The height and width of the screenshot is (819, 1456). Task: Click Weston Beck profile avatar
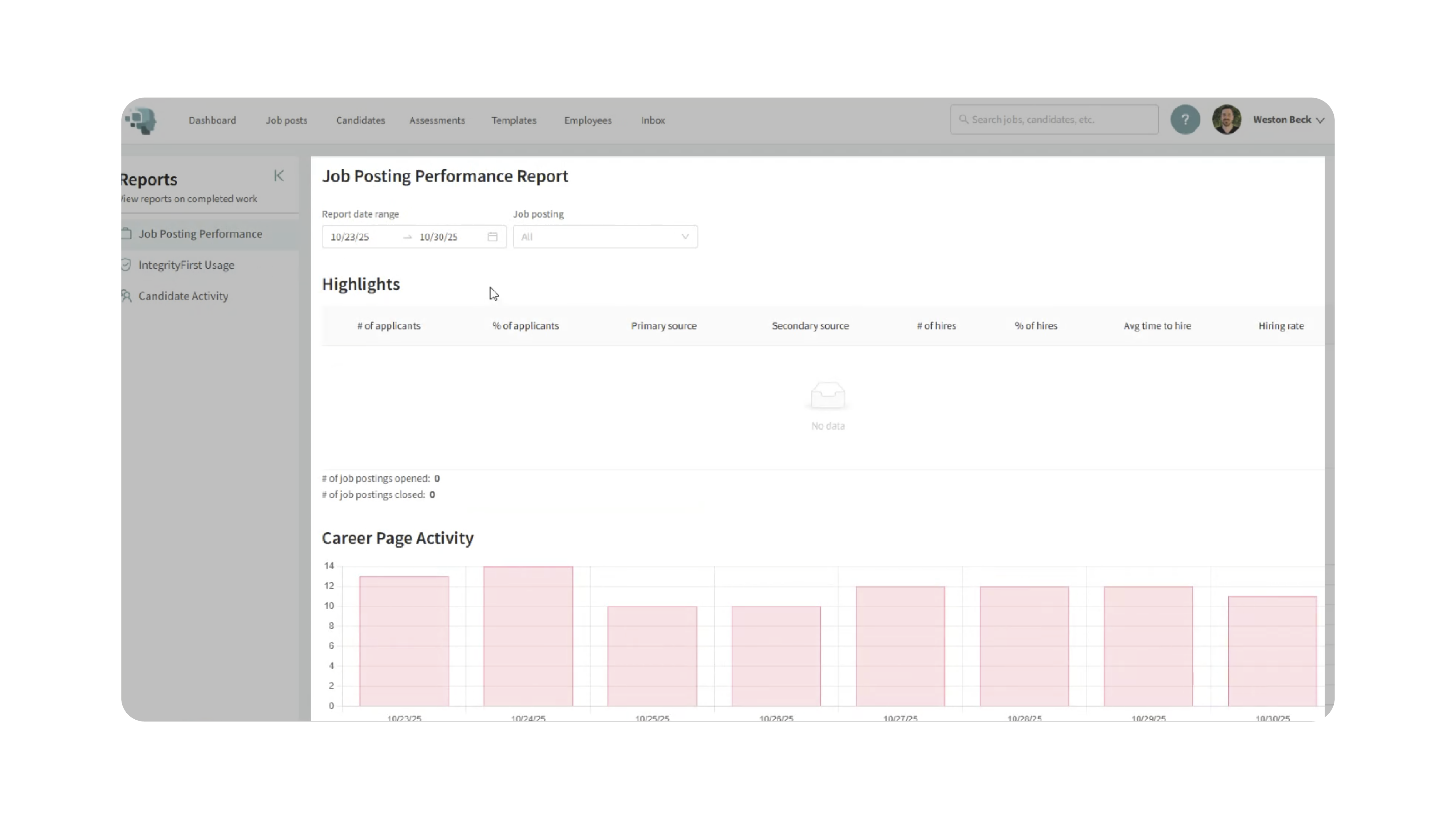click(1226, 120)
